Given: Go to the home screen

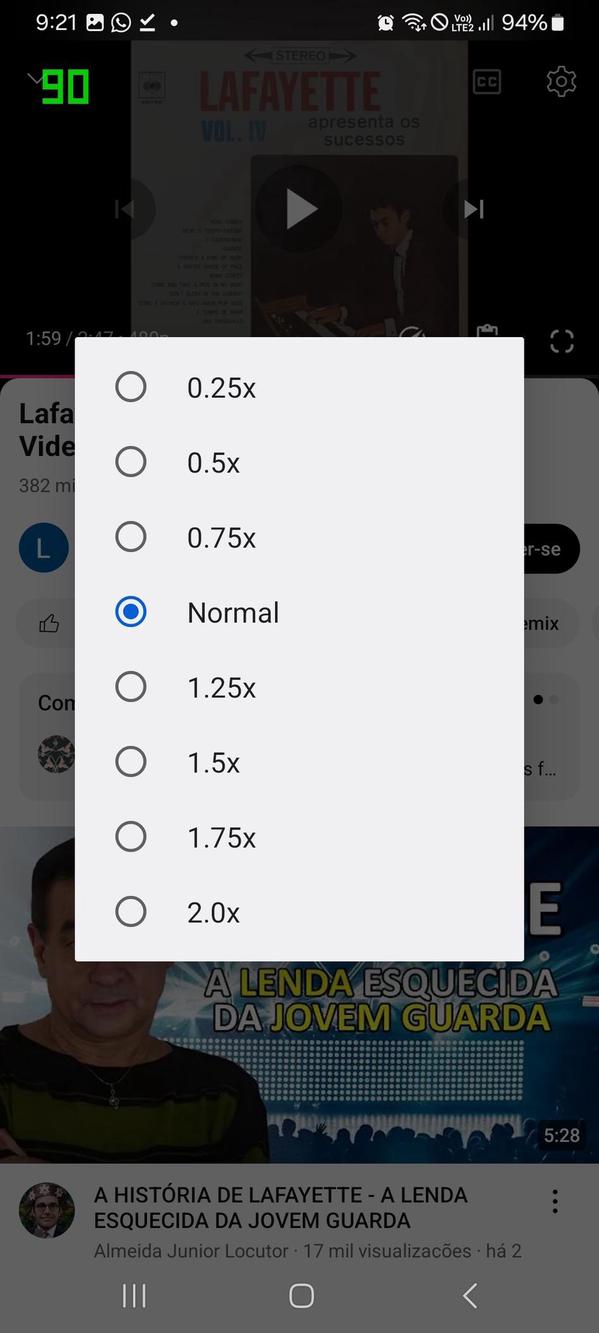Looking at the screenshot, I should tap(299, 1294).
